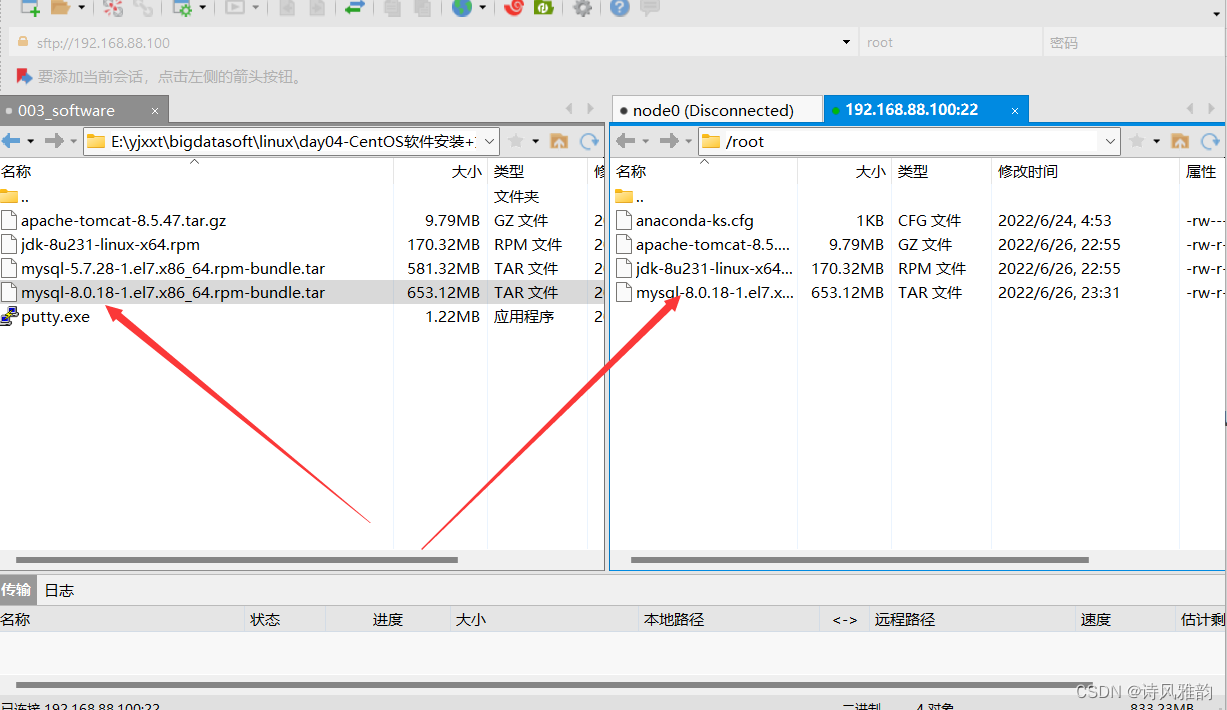
Task: Go forward in the remote pane
Action: [x=669, y=141]
